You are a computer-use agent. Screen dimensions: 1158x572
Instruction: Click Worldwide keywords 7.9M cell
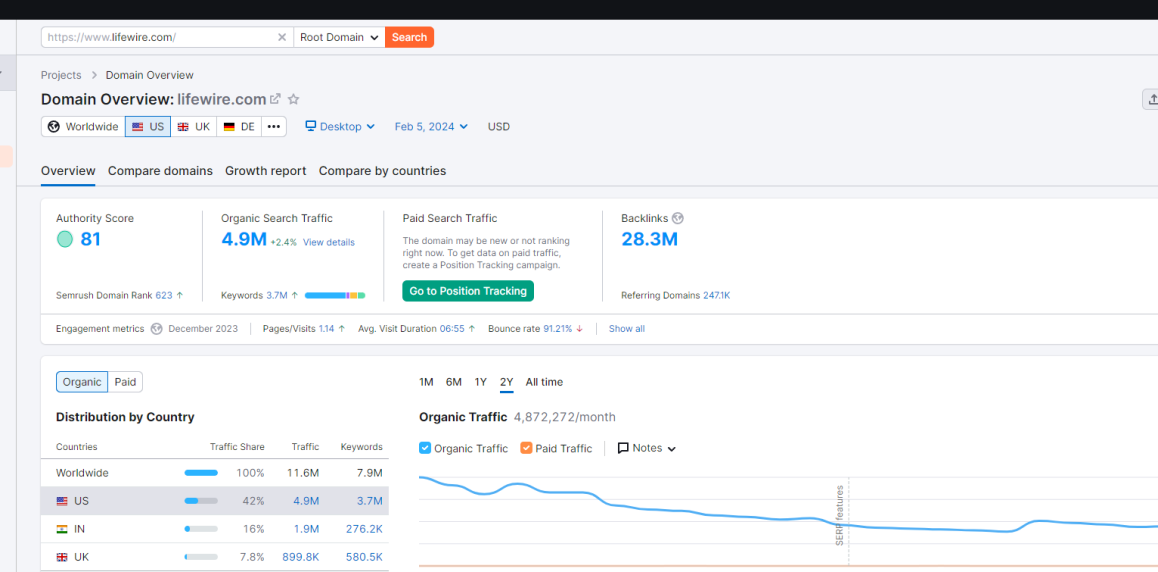coord(370,473)
